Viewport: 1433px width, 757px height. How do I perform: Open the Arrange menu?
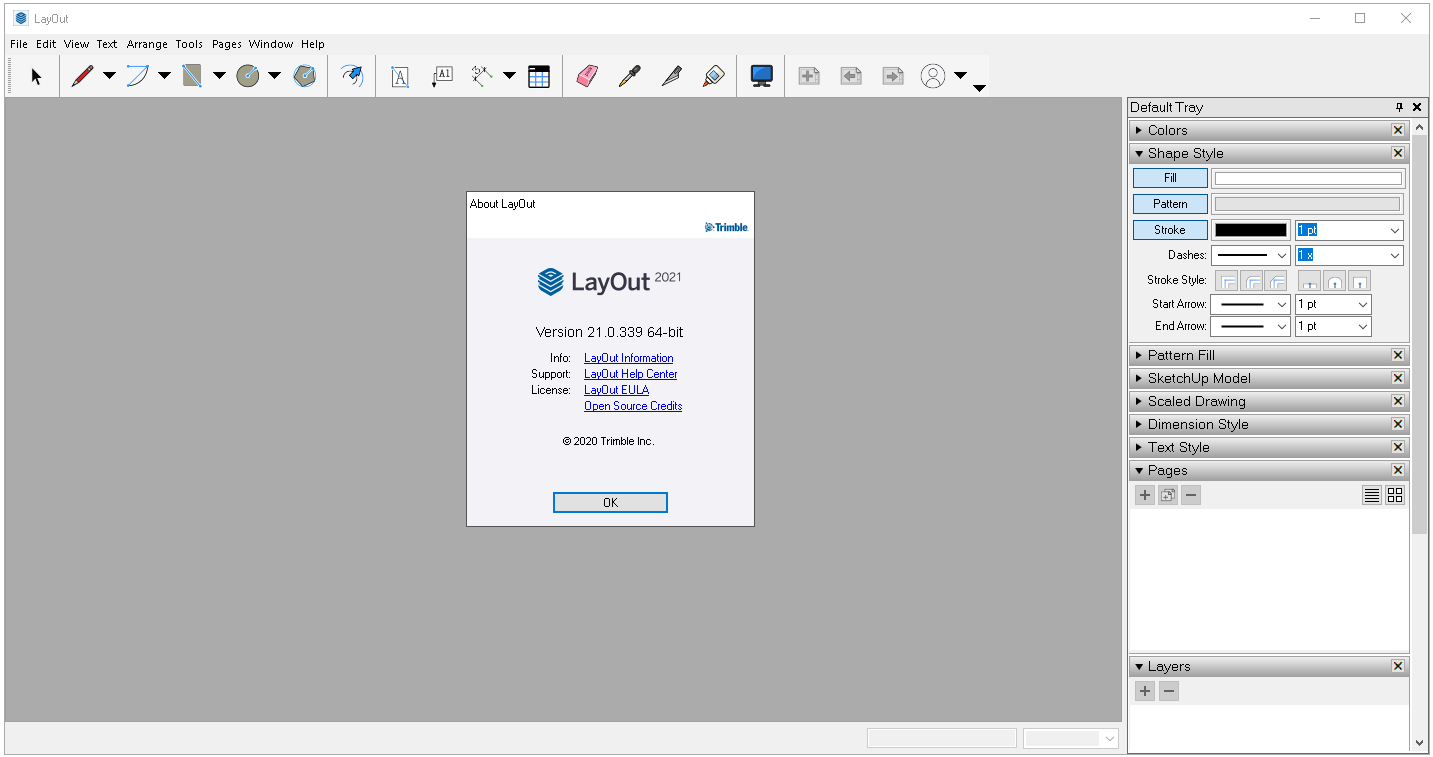(147, 44)
